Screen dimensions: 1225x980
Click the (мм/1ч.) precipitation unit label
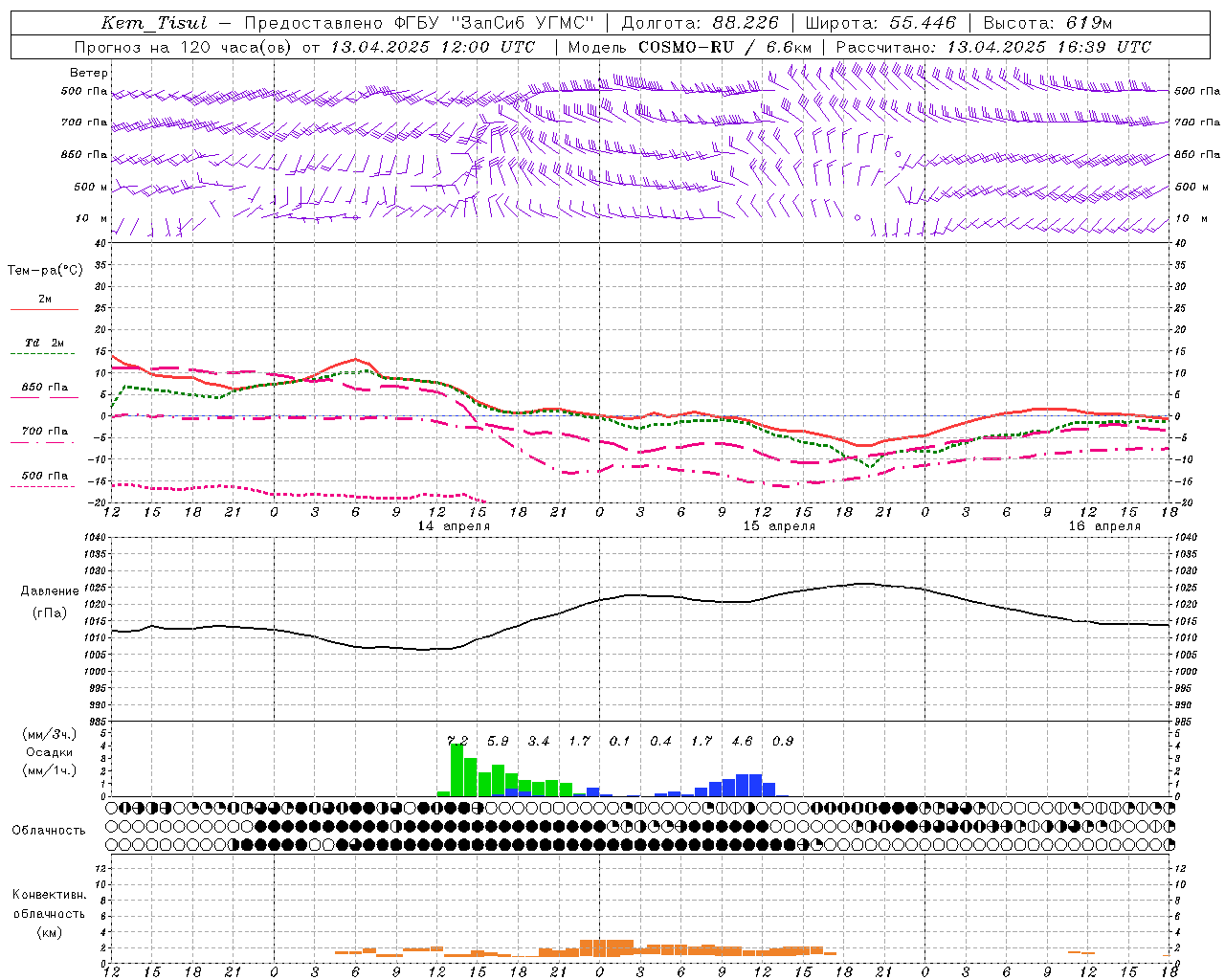[x=49, y=770]
